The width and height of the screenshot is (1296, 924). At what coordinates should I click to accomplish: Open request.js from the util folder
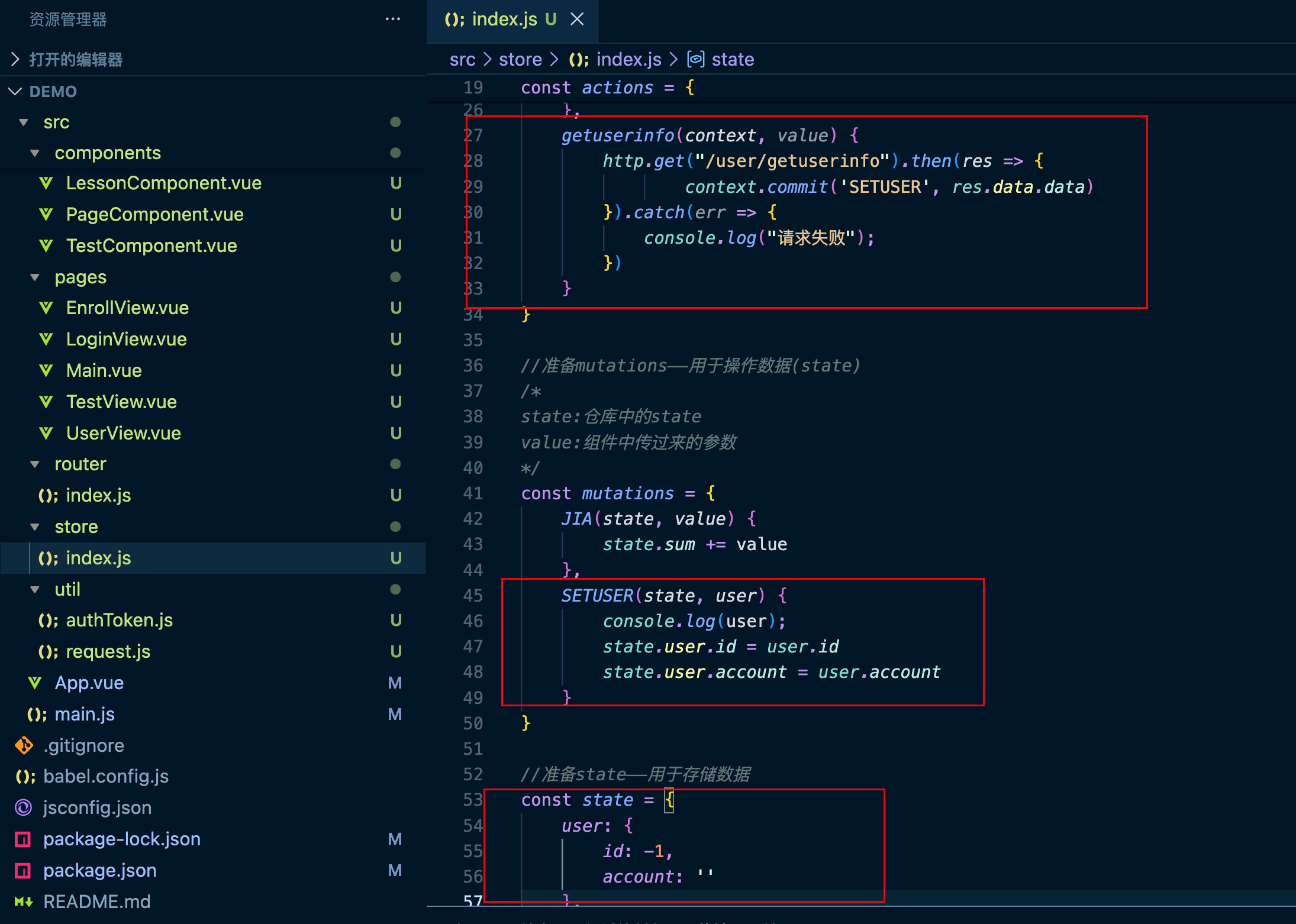pos(108,651)
